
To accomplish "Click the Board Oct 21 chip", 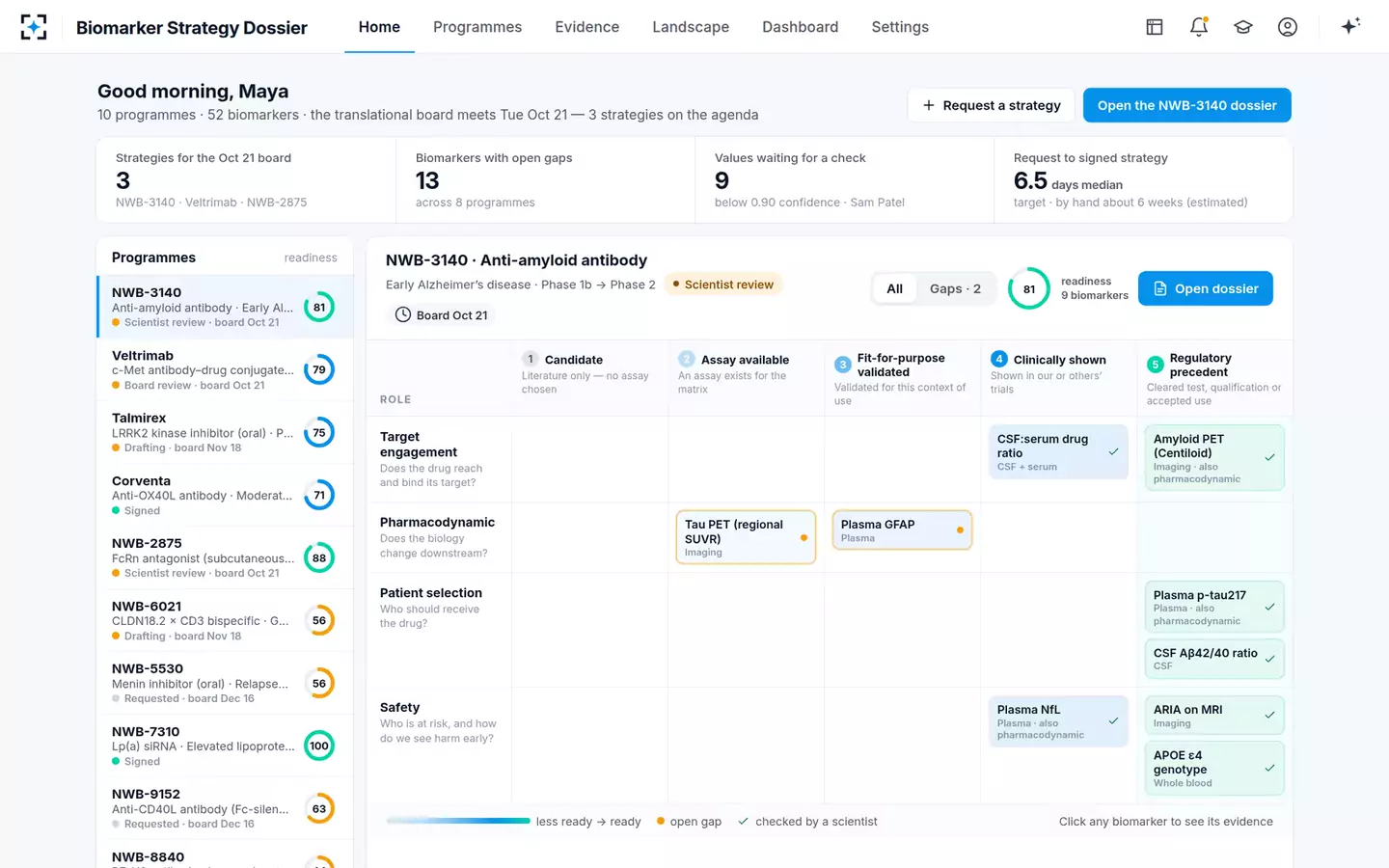I will pyautogui.click(x=443, y=315).
